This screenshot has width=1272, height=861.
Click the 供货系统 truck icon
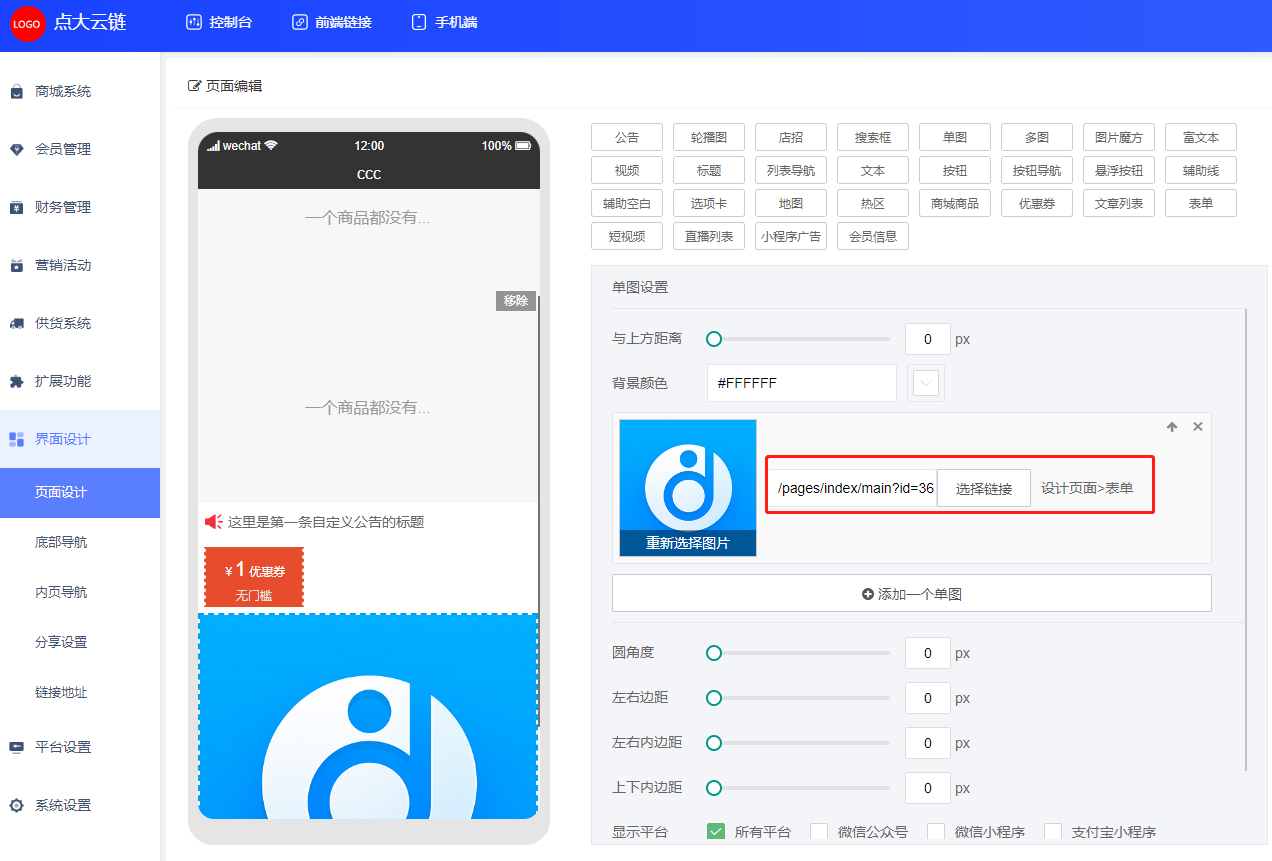tap(16, 323)
